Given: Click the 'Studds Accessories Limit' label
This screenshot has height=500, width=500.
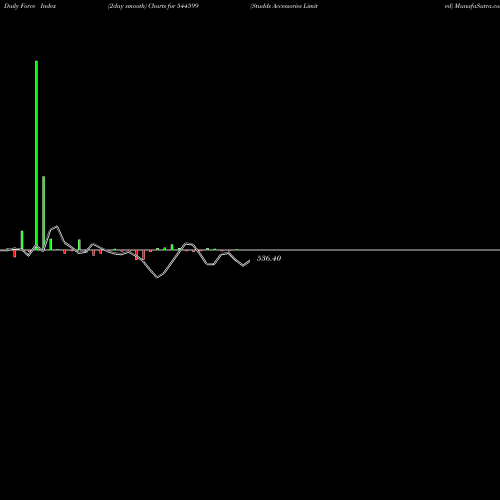Looking at the screenshot, I should [284, 6].
